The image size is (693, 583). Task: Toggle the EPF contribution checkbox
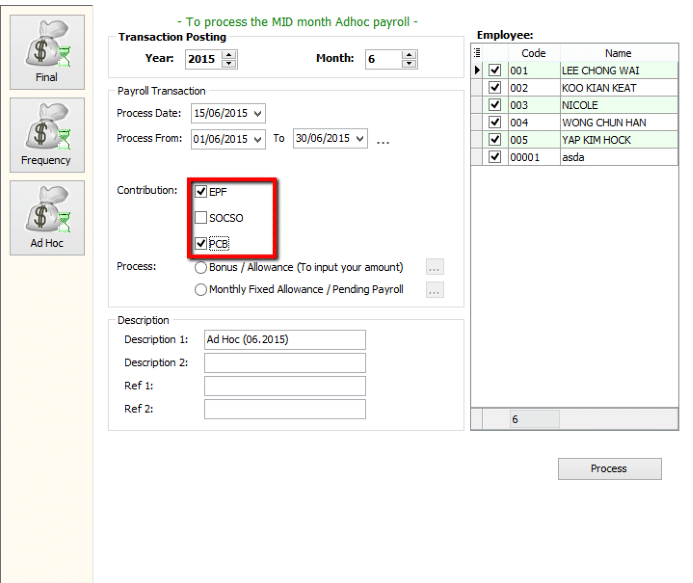[x=202, y=191]
